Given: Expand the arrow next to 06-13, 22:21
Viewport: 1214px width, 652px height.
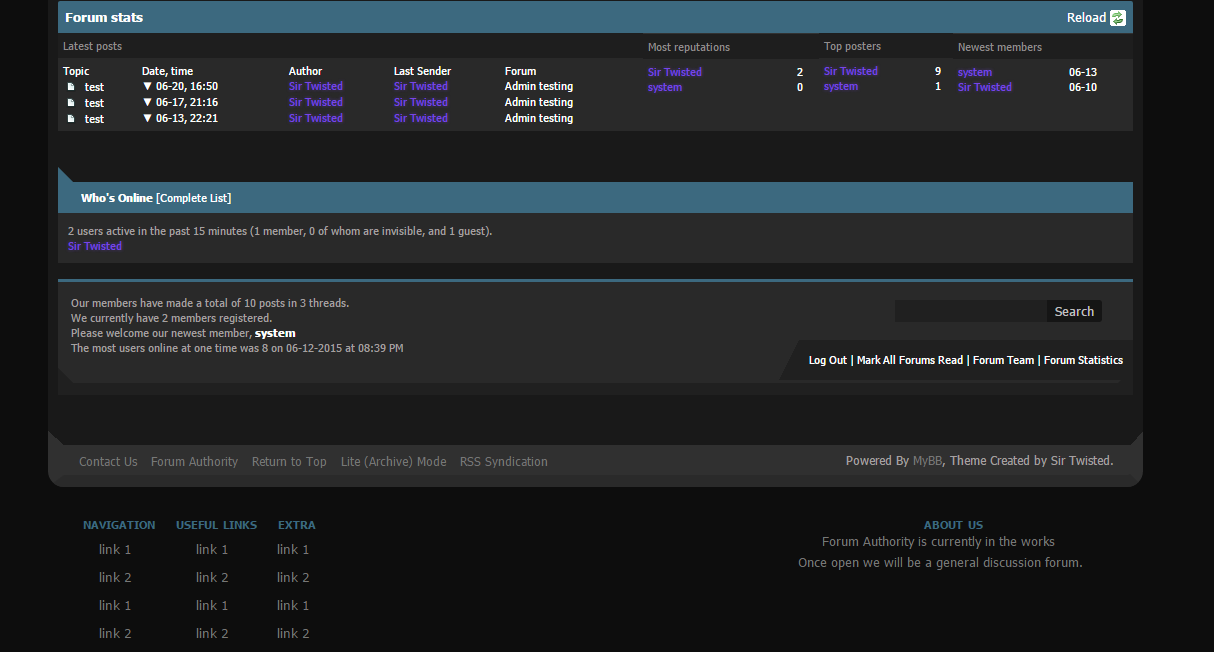Looking at the screenshot, I should pyautogui.click(x=147, y=119).
